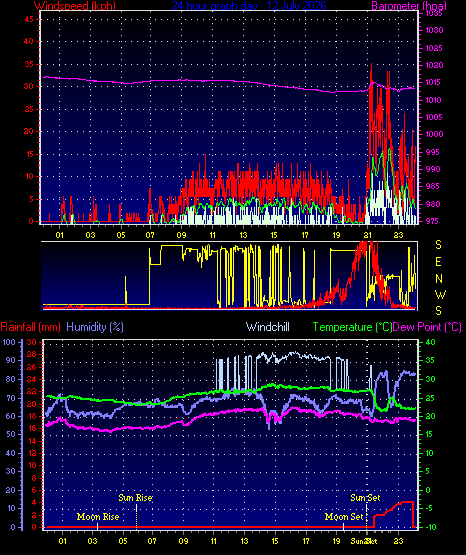Click the 1025 barometer axis value
The image size is (466, 555).
(x=434, y=48)
